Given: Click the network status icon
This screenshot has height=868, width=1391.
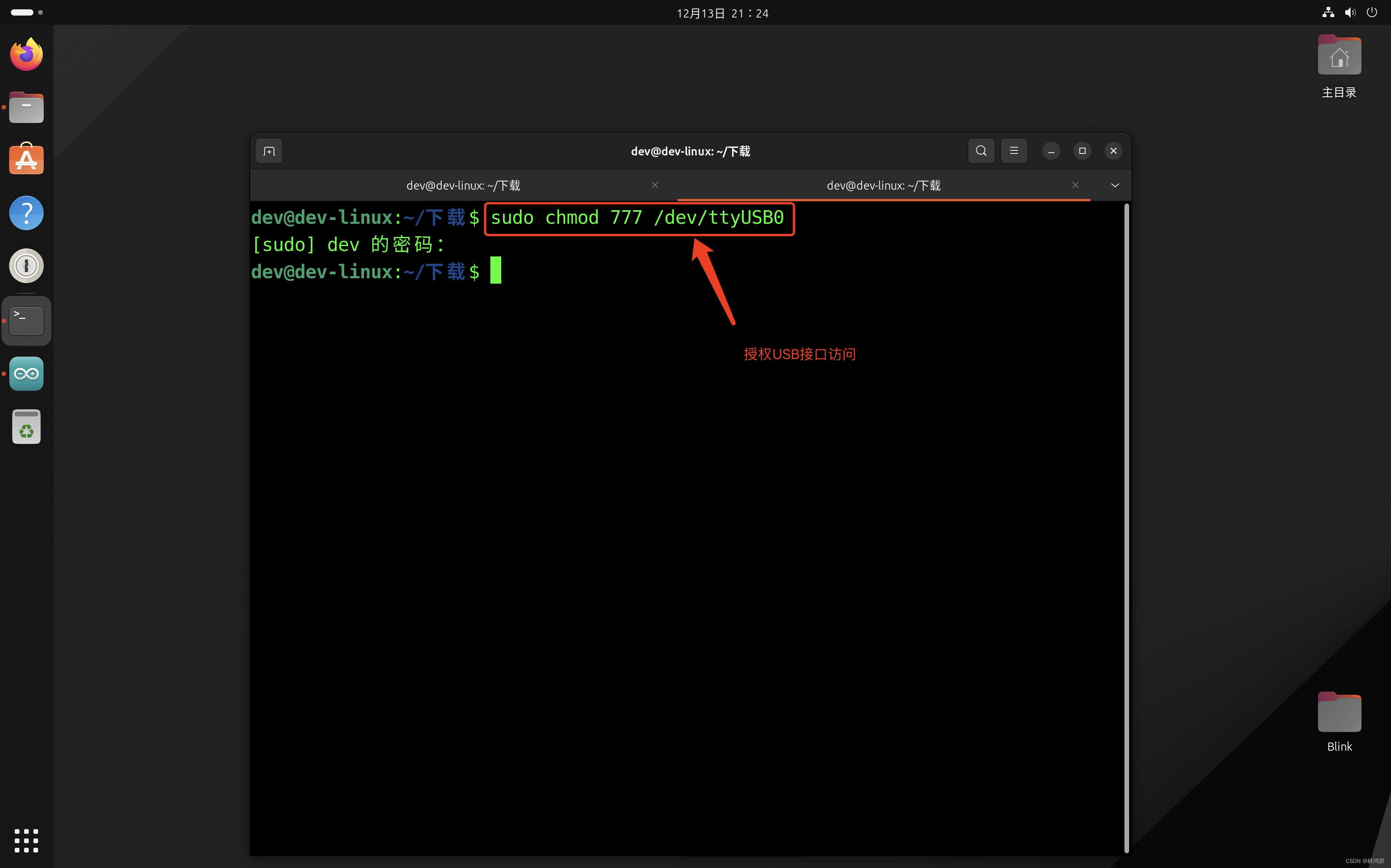Looking at the screenshot, I should [x=1328, y=13].
